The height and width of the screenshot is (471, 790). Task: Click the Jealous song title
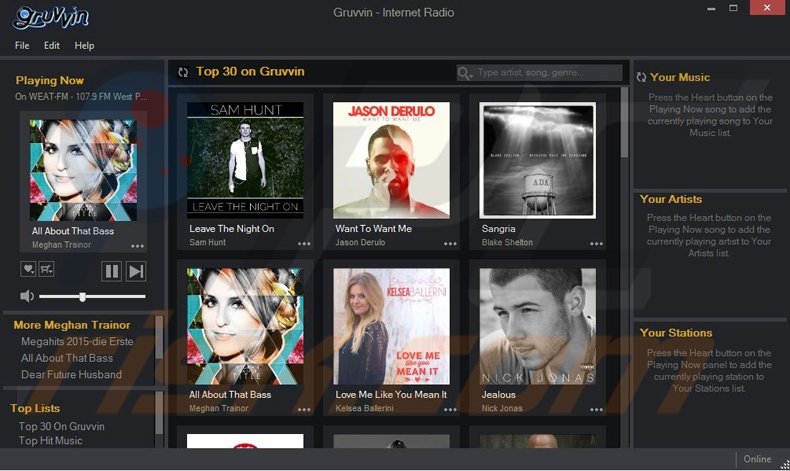[x=498, y=395]
